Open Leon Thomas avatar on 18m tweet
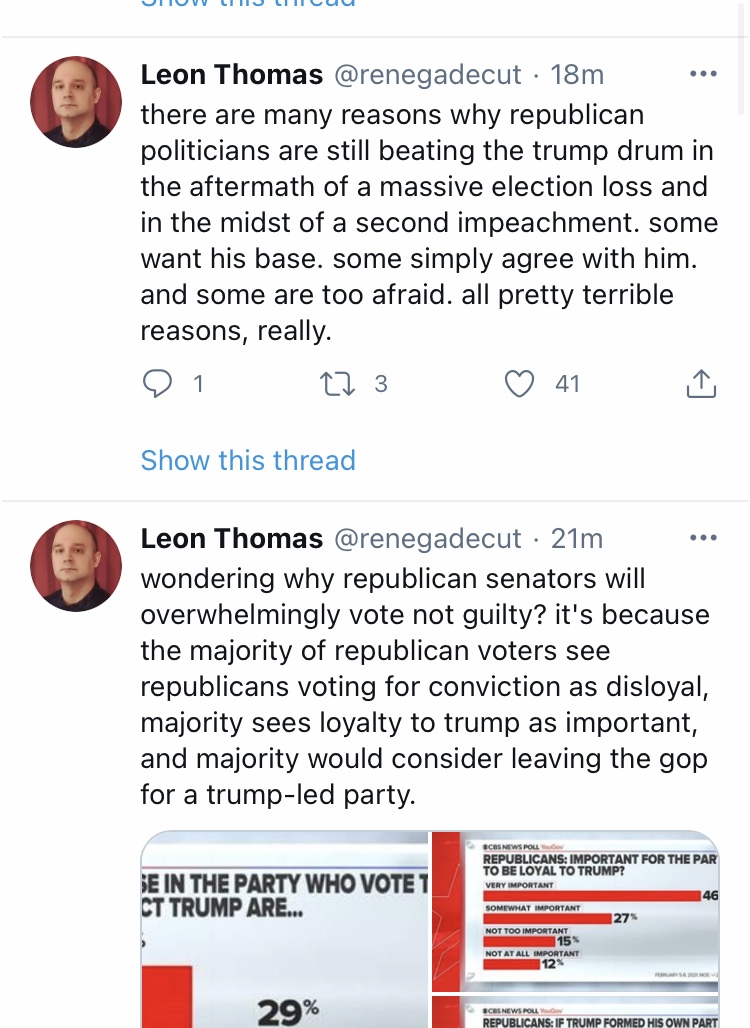This screenshot has width=750, height=1028. coord(76,102)
